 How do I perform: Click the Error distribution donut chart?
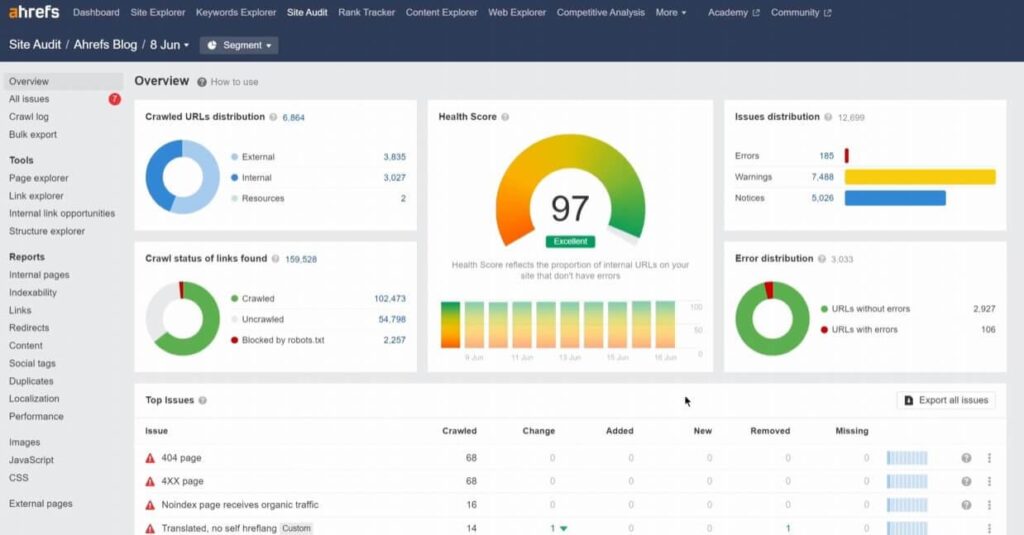[x=772, y=319]
